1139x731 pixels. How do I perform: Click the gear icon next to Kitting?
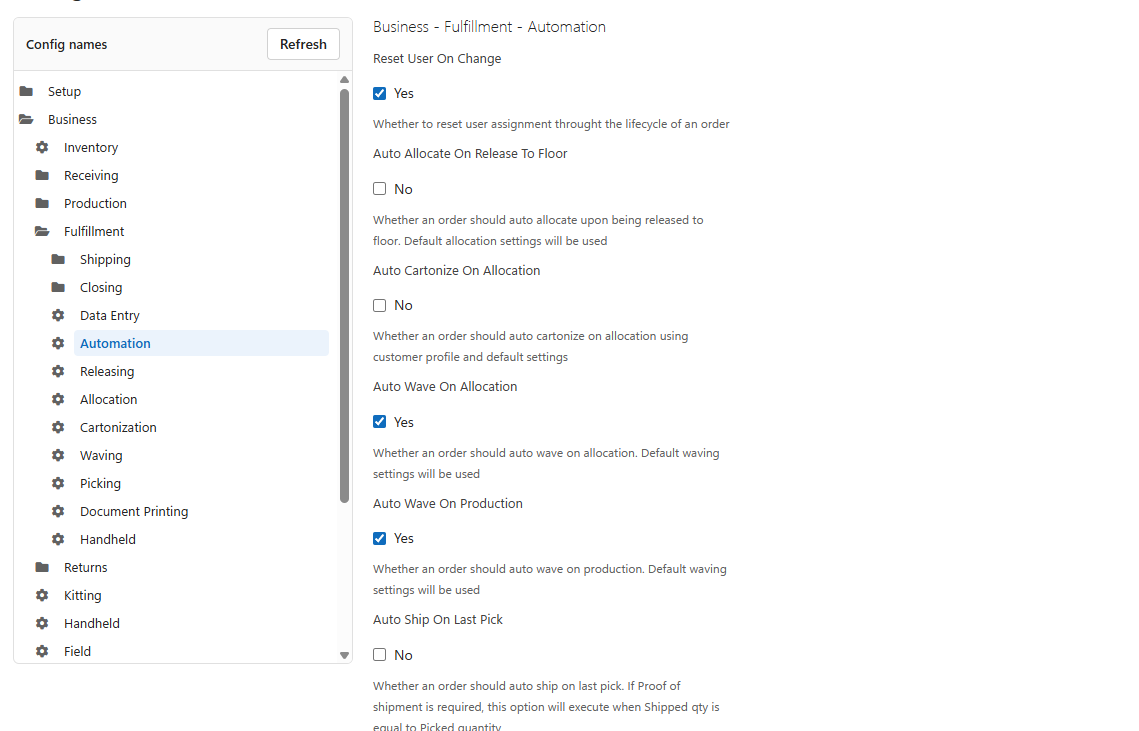42,596
